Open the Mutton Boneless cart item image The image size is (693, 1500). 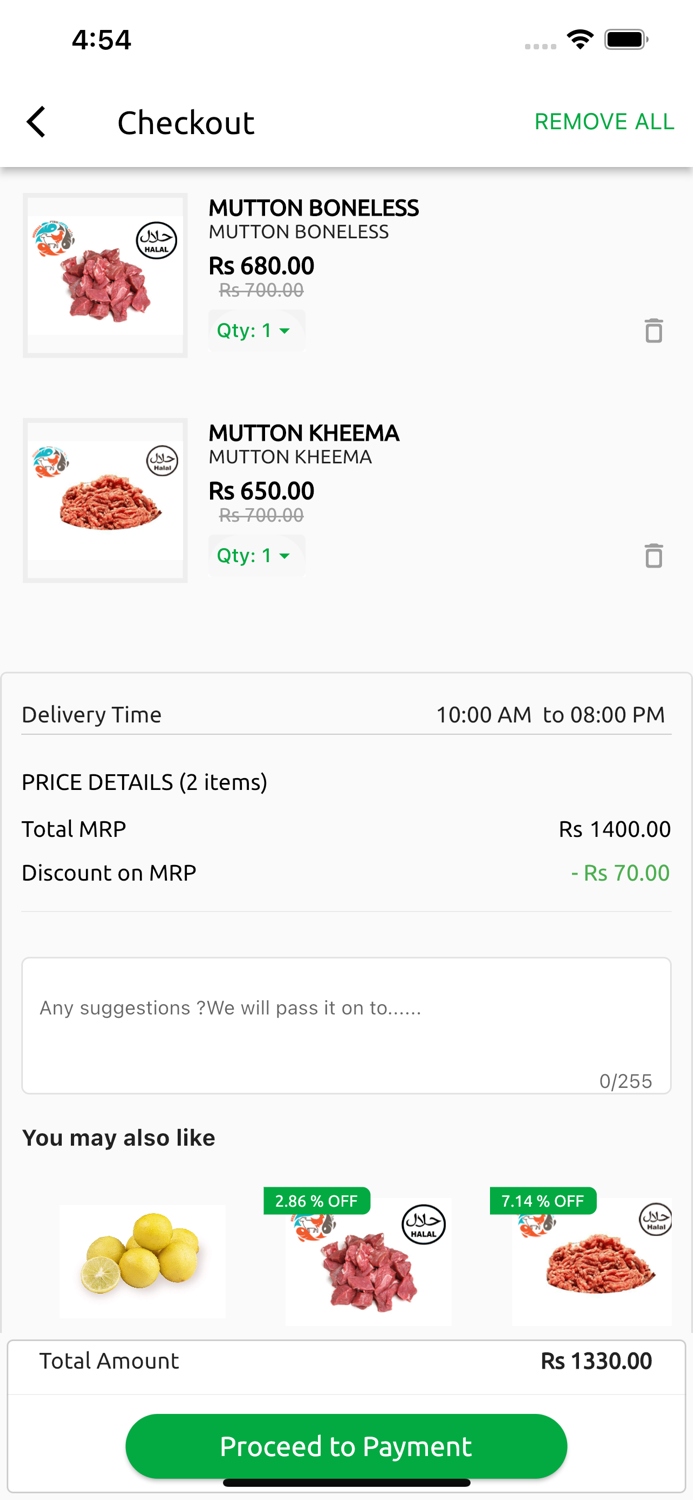pyautogui.click(x=105, y=275)
